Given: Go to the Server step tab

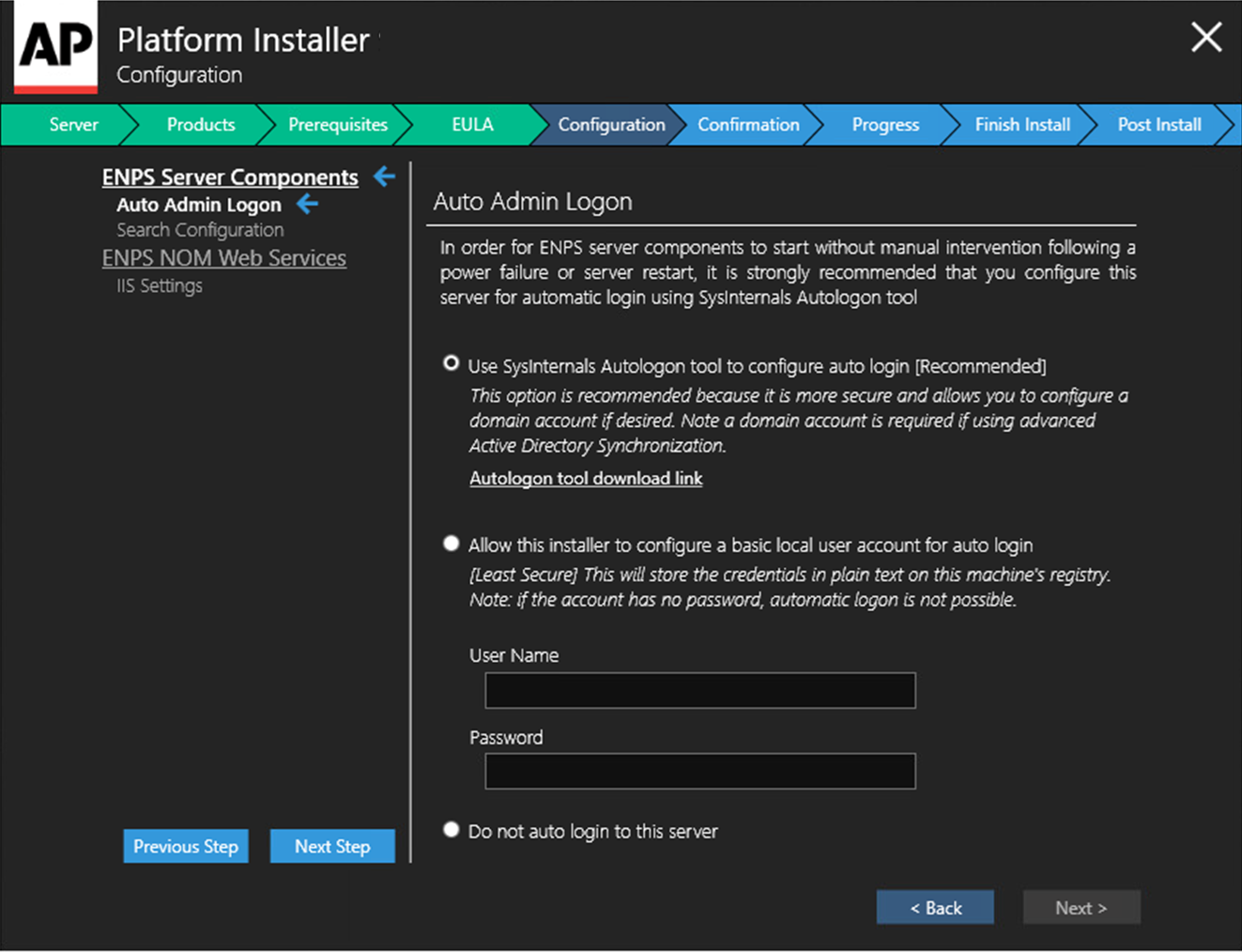Looking at the screenshot, I should 73,125.
